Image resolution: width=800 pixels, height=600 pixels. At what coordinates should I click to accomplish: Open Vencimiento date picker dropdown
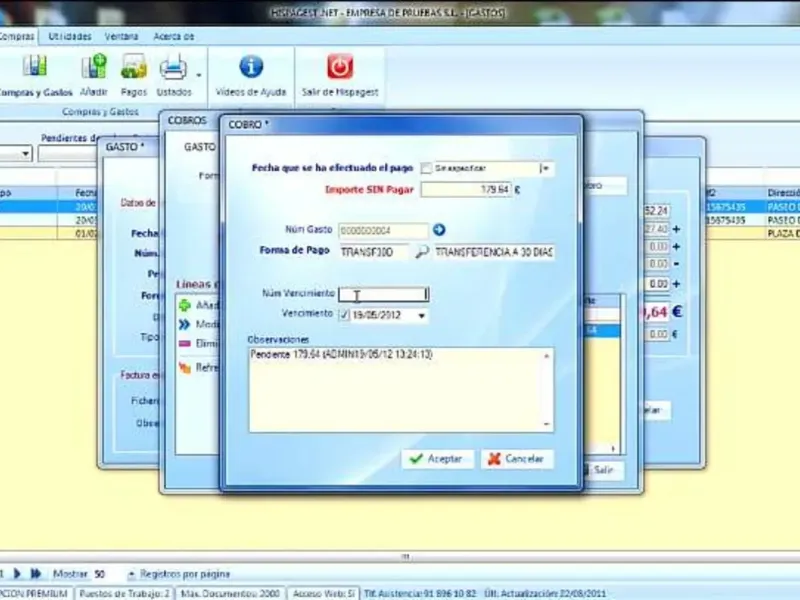tap(421, 316)
